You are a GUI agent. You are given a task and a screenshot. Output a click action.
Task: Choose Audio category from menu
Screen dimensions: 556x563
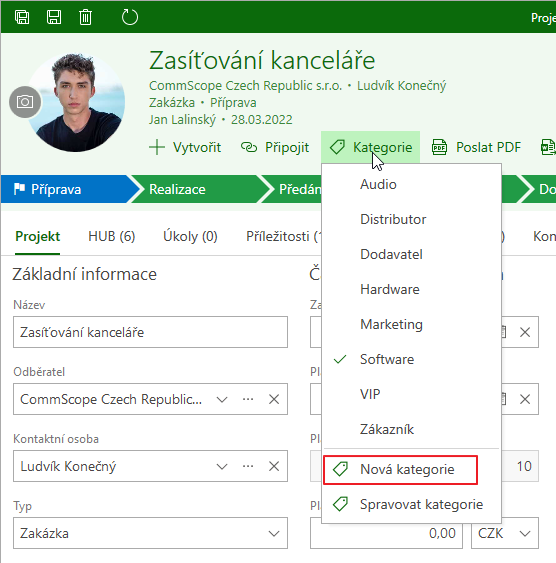click(411, 185)
